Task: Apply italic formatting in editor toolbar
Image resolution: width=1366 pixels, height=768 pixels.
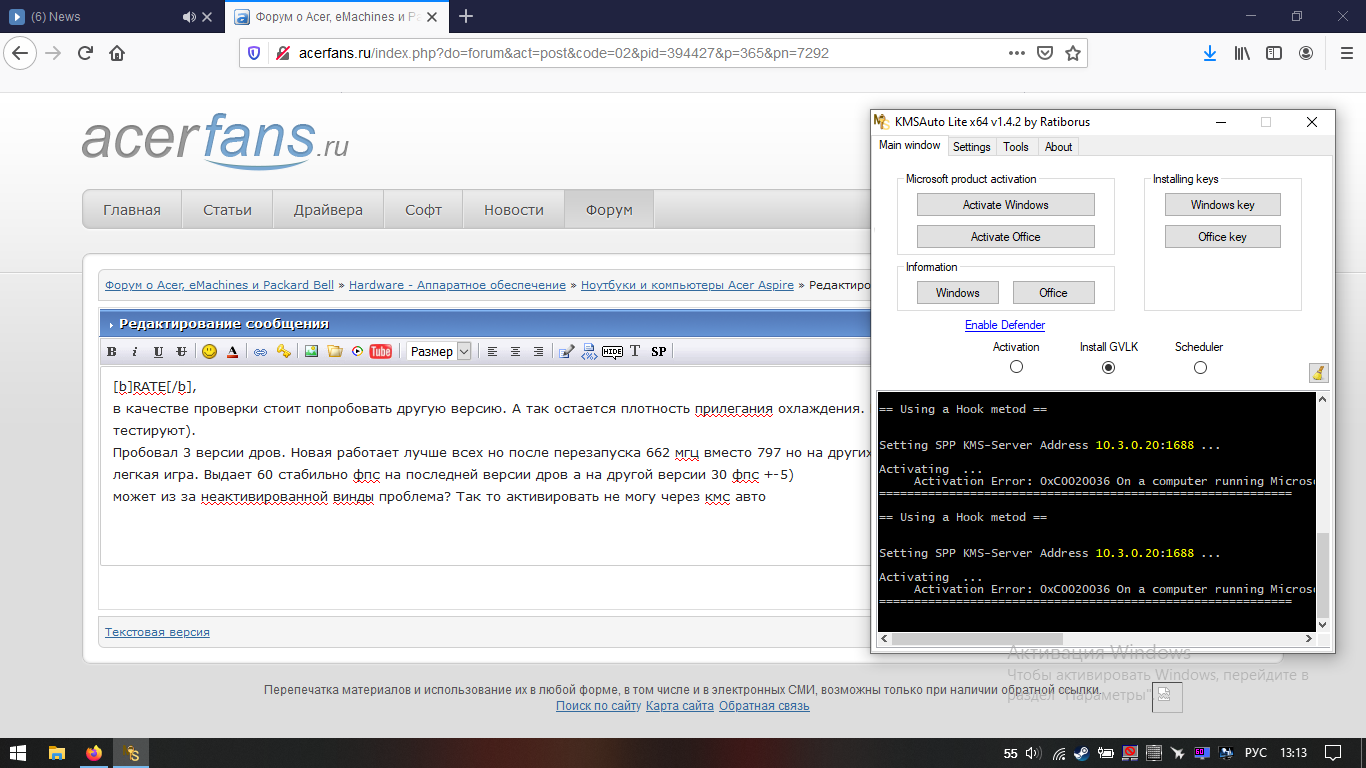Action: (x=135, y=352)
